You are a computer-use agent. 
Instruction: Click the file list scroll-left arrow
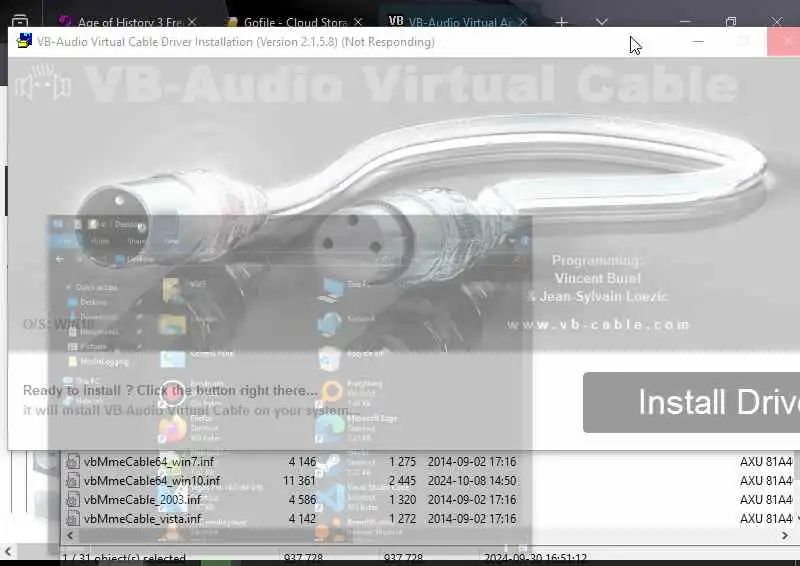[x=70, y=535]
